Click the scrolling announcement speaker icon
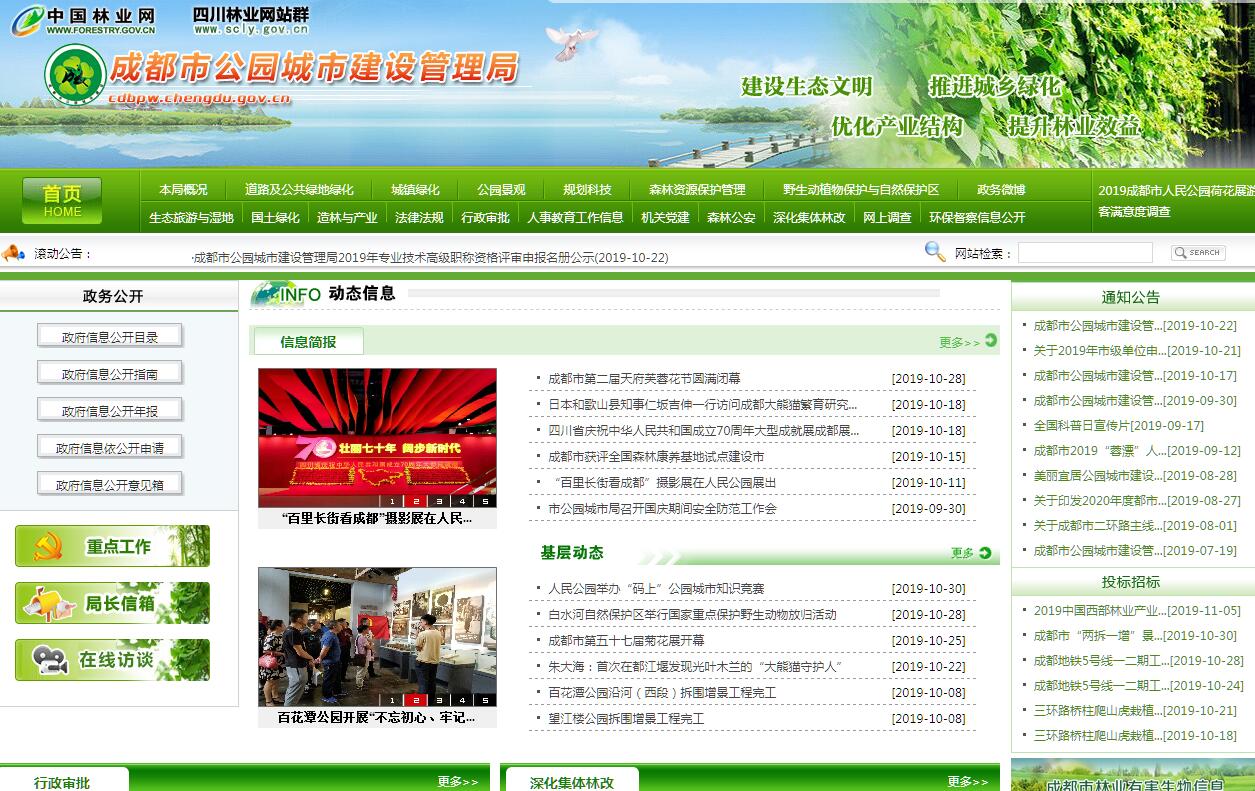Screen dimensions: 1255x791 pos(13,253)
